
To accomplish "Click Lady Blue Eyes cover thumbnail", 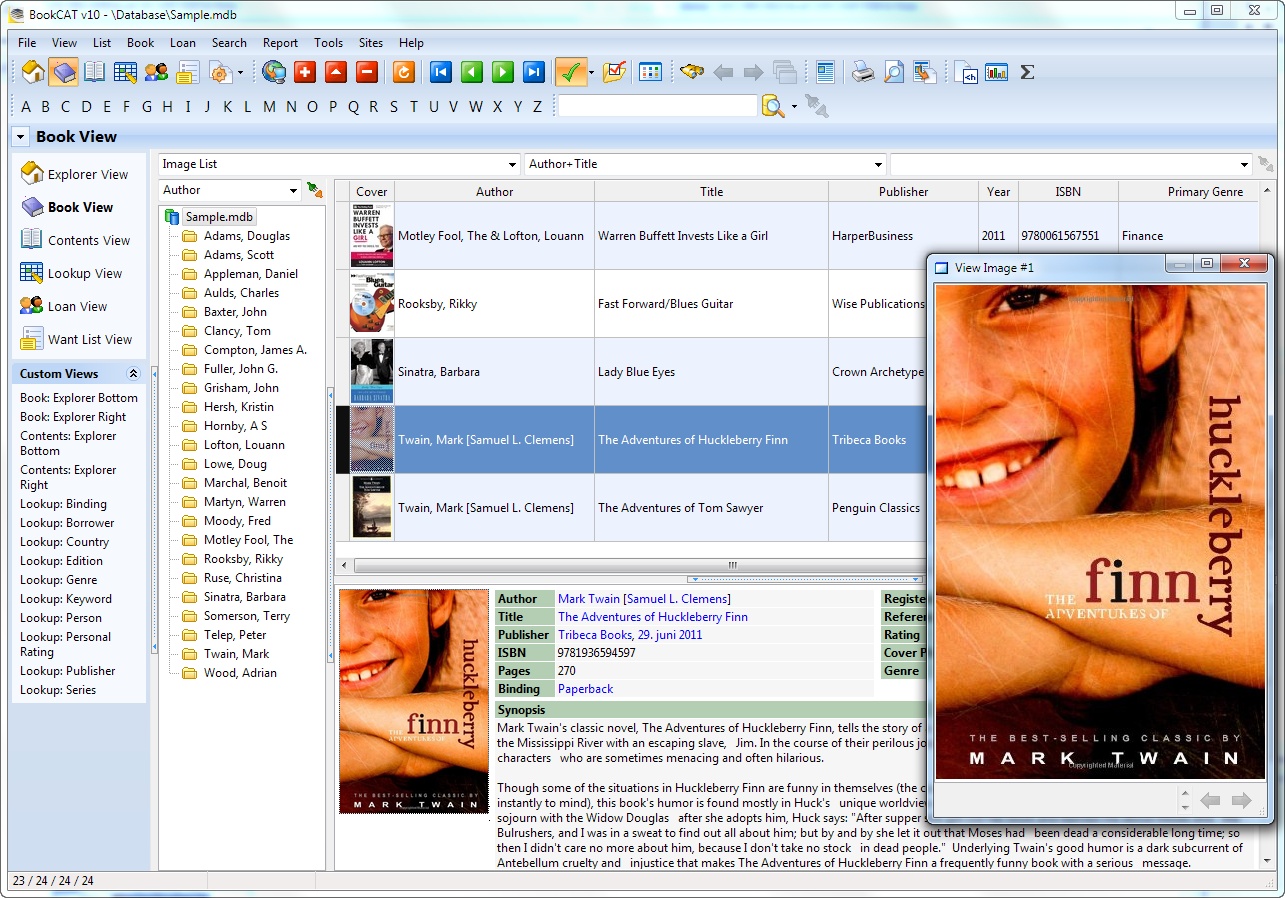I will [372, 372].
